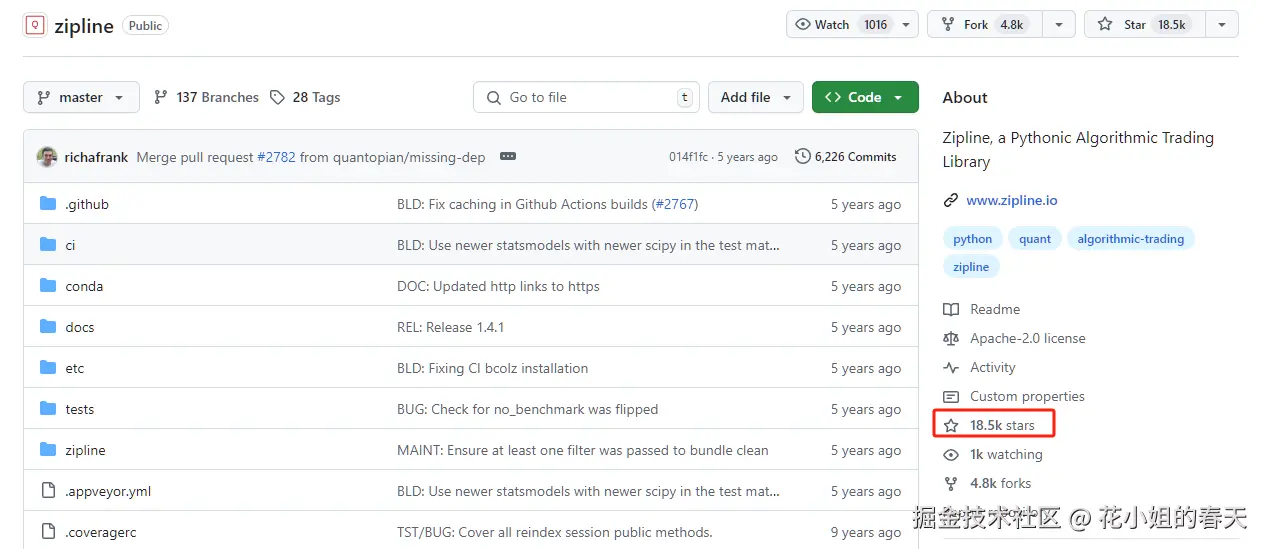Open the commit hash 014f1fc

click(x=688, y=157)
